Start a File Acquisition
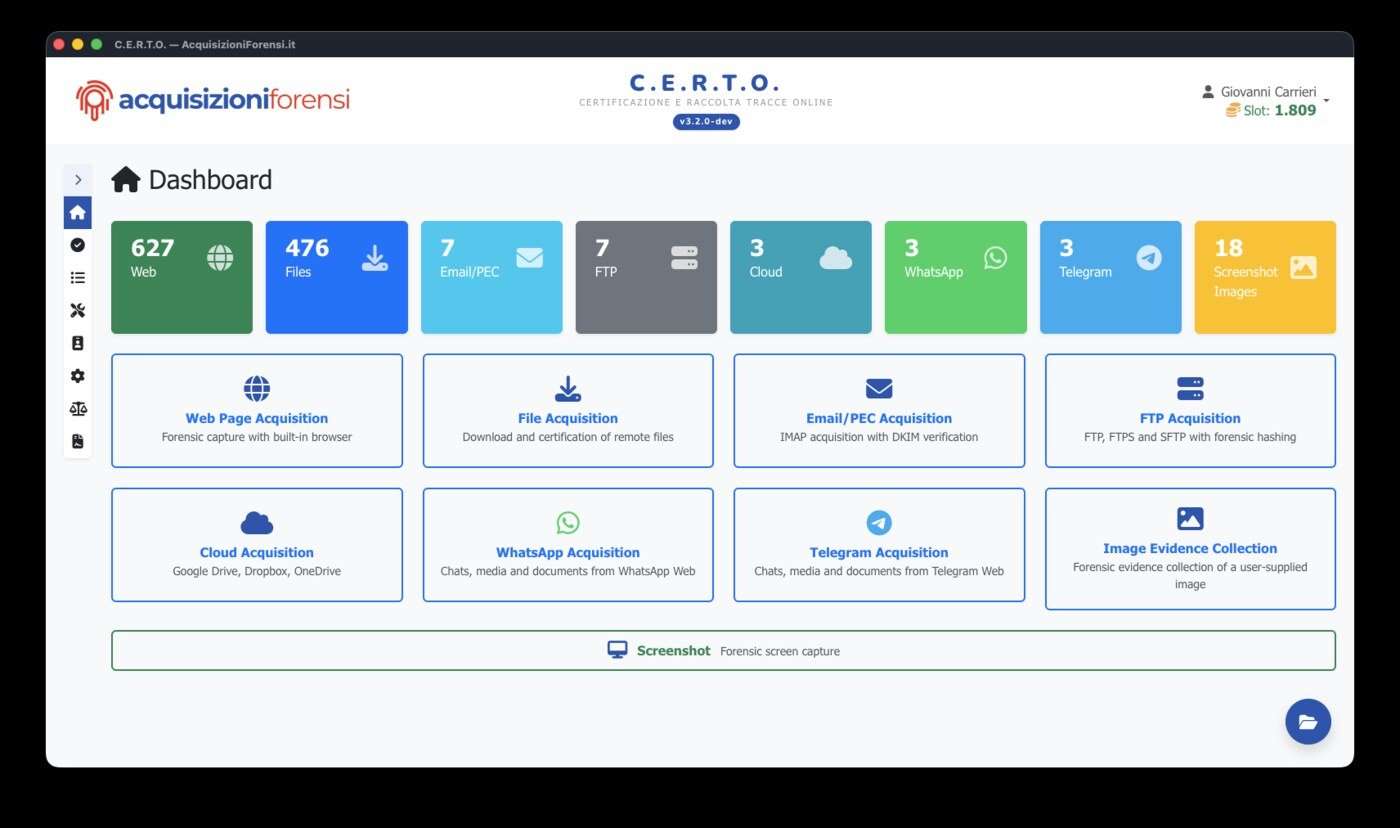The image size is (1400, 828). pyautogui.click(x=568, y=410)
